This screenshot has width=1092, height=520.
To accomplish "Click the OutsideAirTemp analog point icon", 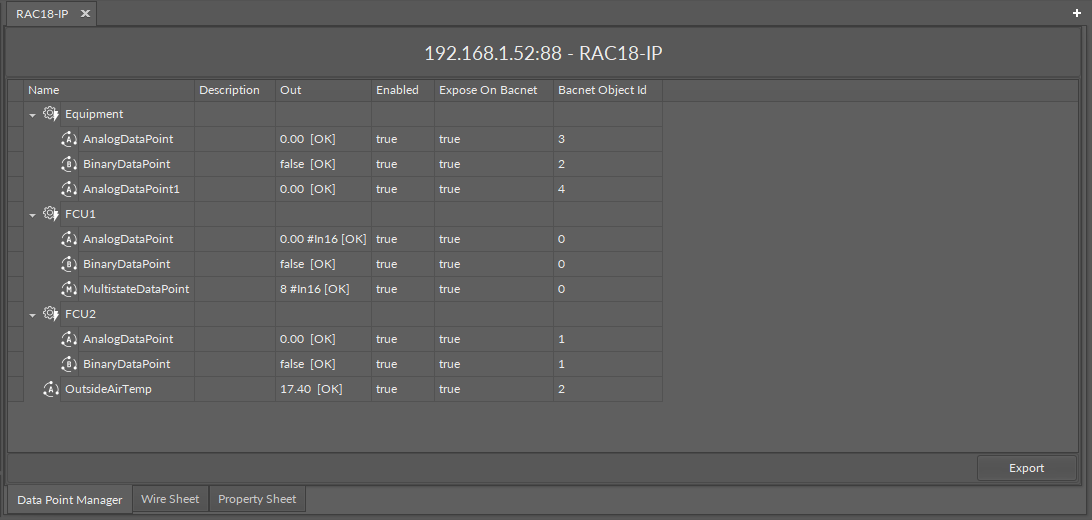I will (x=51, y=389).
